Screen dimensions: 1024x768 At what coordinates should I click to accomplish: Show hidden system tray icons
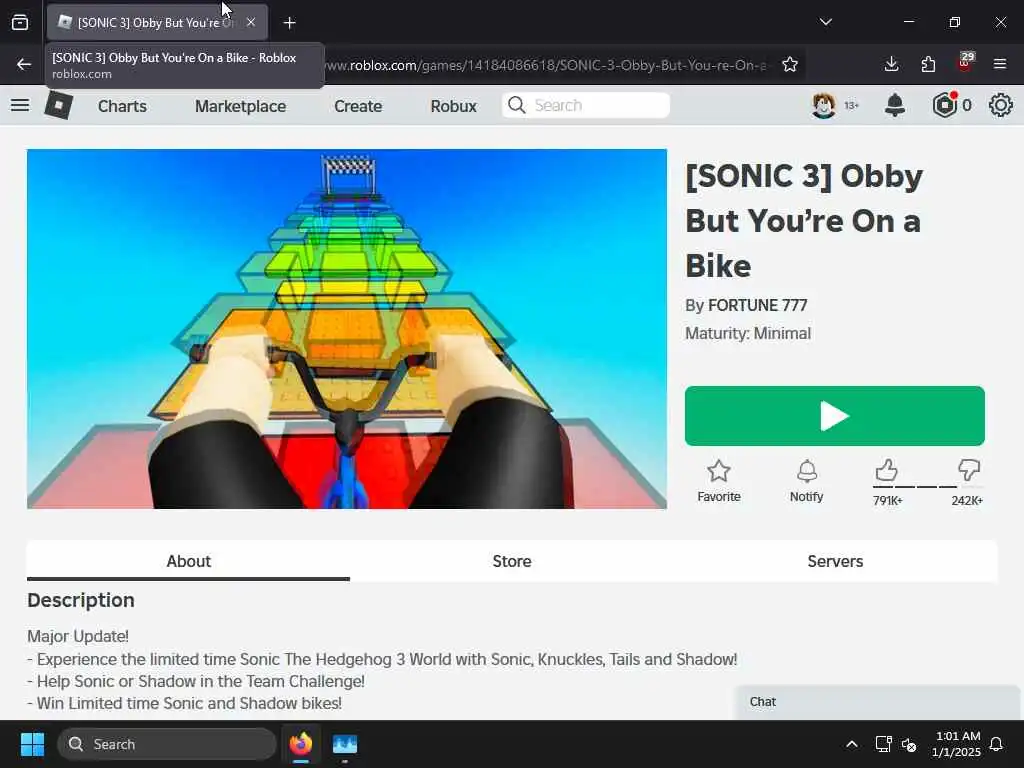tap(852, 744)
